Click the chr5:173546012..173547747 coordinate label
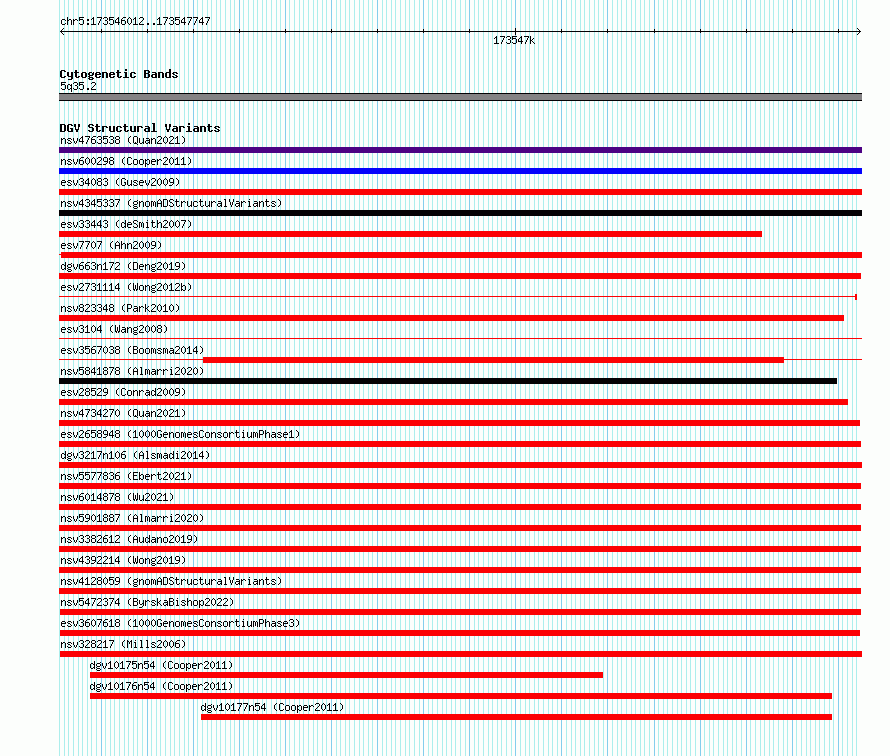 tap(135, 22)
